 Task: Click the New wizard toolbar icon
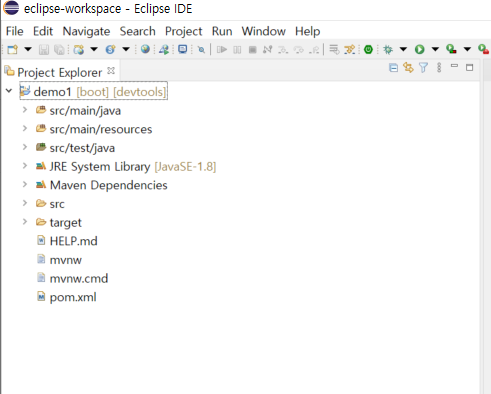[13, 50]
